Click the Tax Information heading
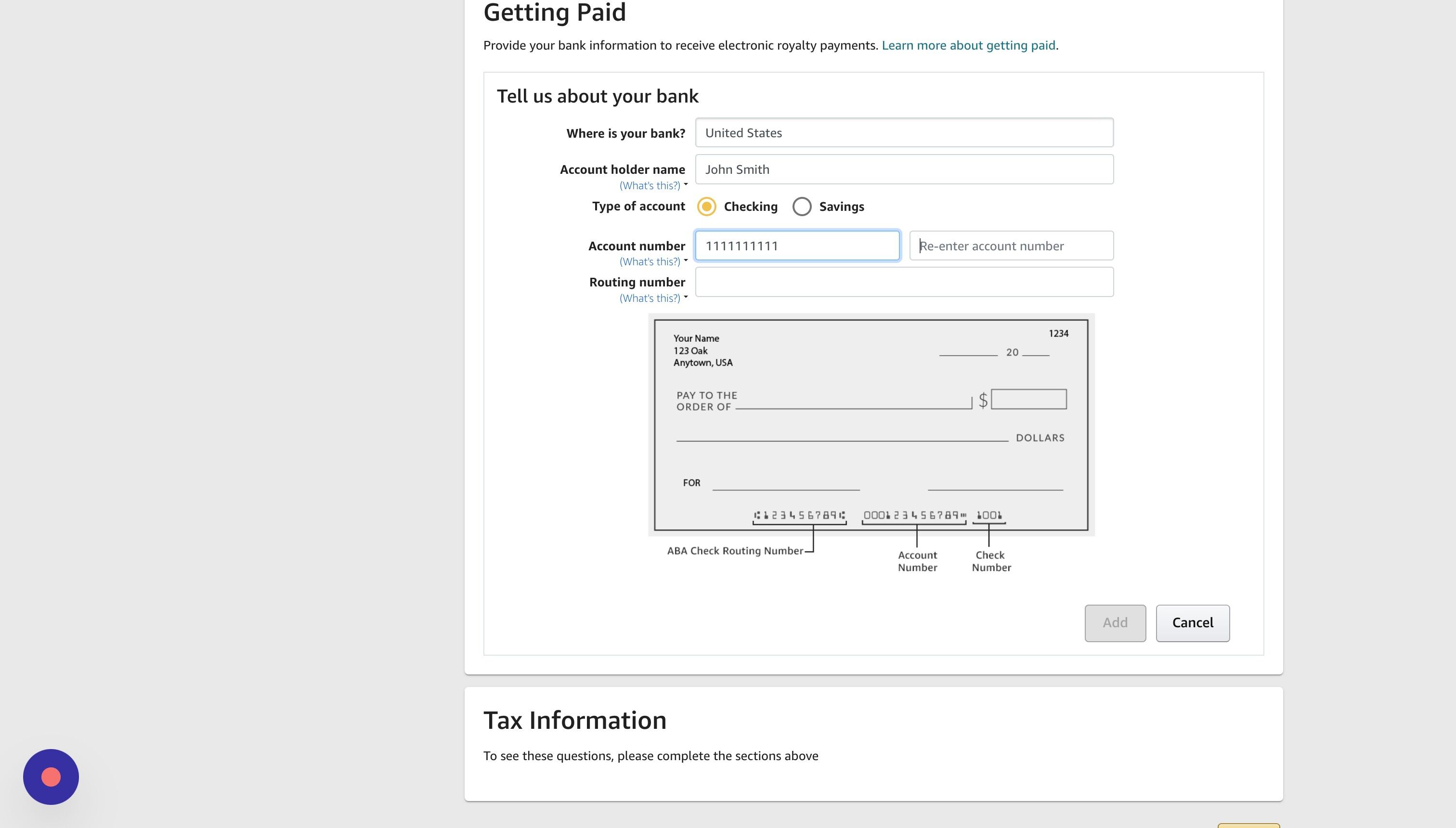Screen dimensions: 1456x828 (574, 720)
